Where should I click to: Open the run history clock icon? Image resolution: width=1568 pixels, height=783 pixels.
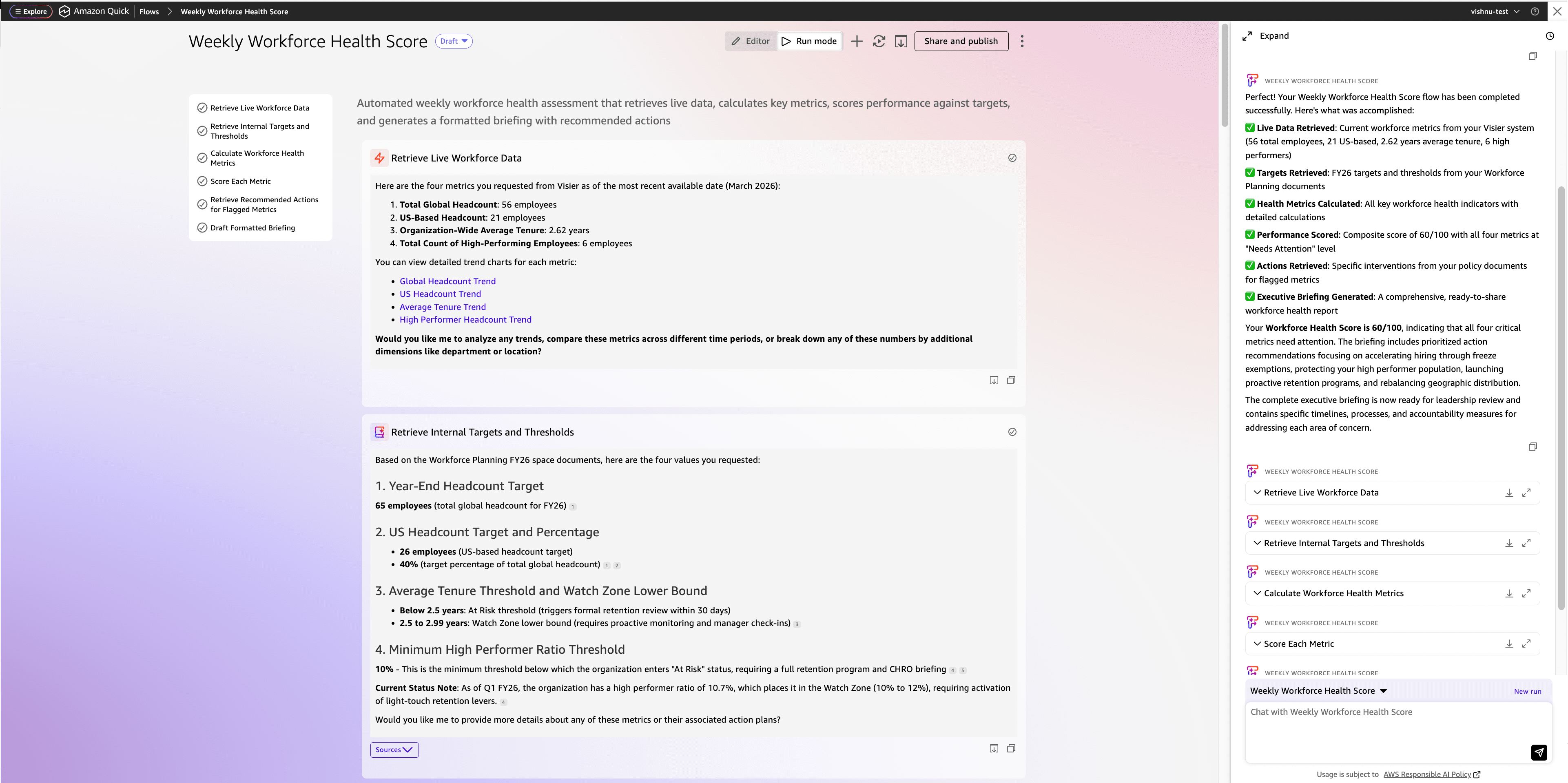click(x=1550, y=36)
